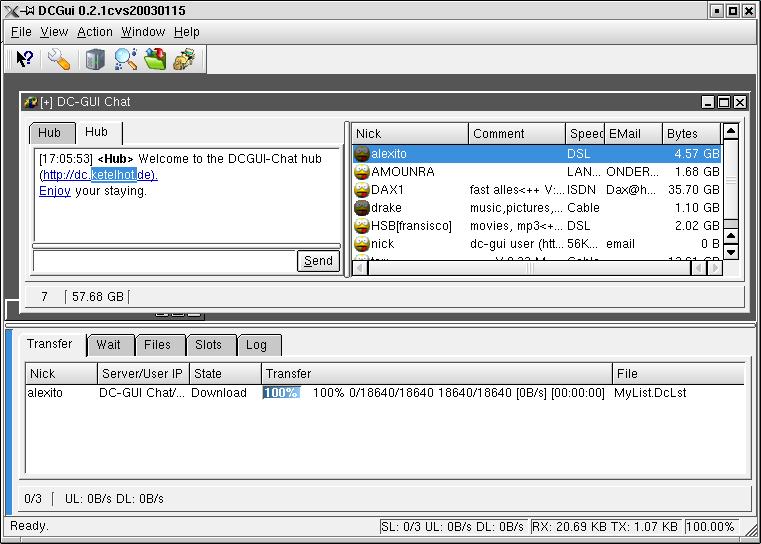This screenshot has width=761, height=544.
Task: Click the 0/3 slots status text
Action: tap(33, 499)
